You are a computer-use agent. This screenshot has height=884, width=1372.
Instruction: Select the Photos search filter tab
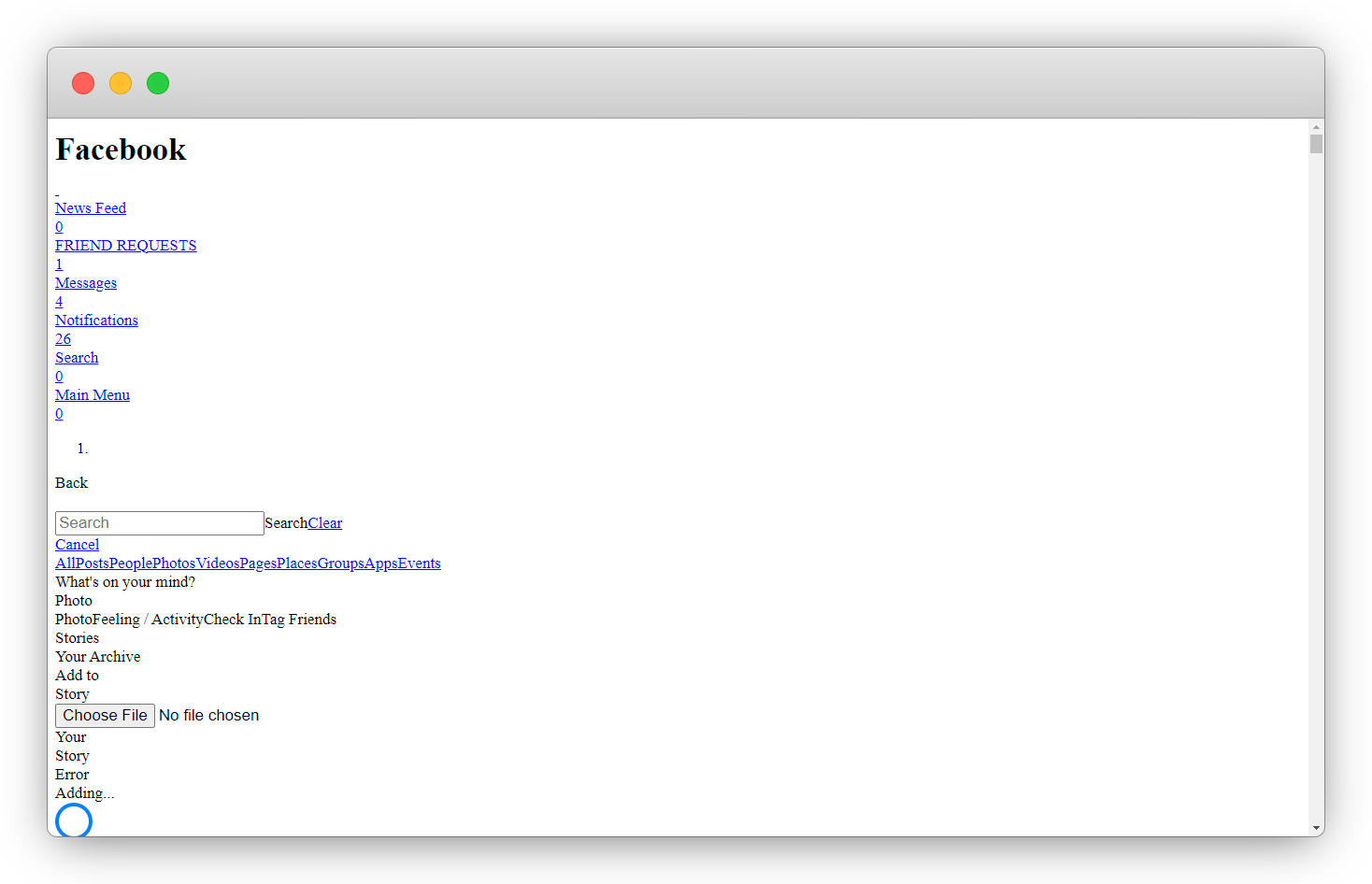coord(174,563)
